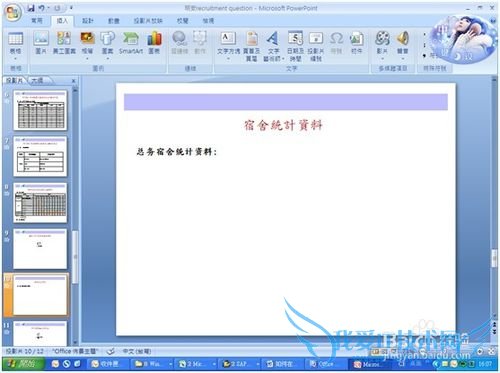The width and height of the screenshot is (500, 373).
Task: Click the 中文(台灣) language indicator
Action: tap(137, 351)
